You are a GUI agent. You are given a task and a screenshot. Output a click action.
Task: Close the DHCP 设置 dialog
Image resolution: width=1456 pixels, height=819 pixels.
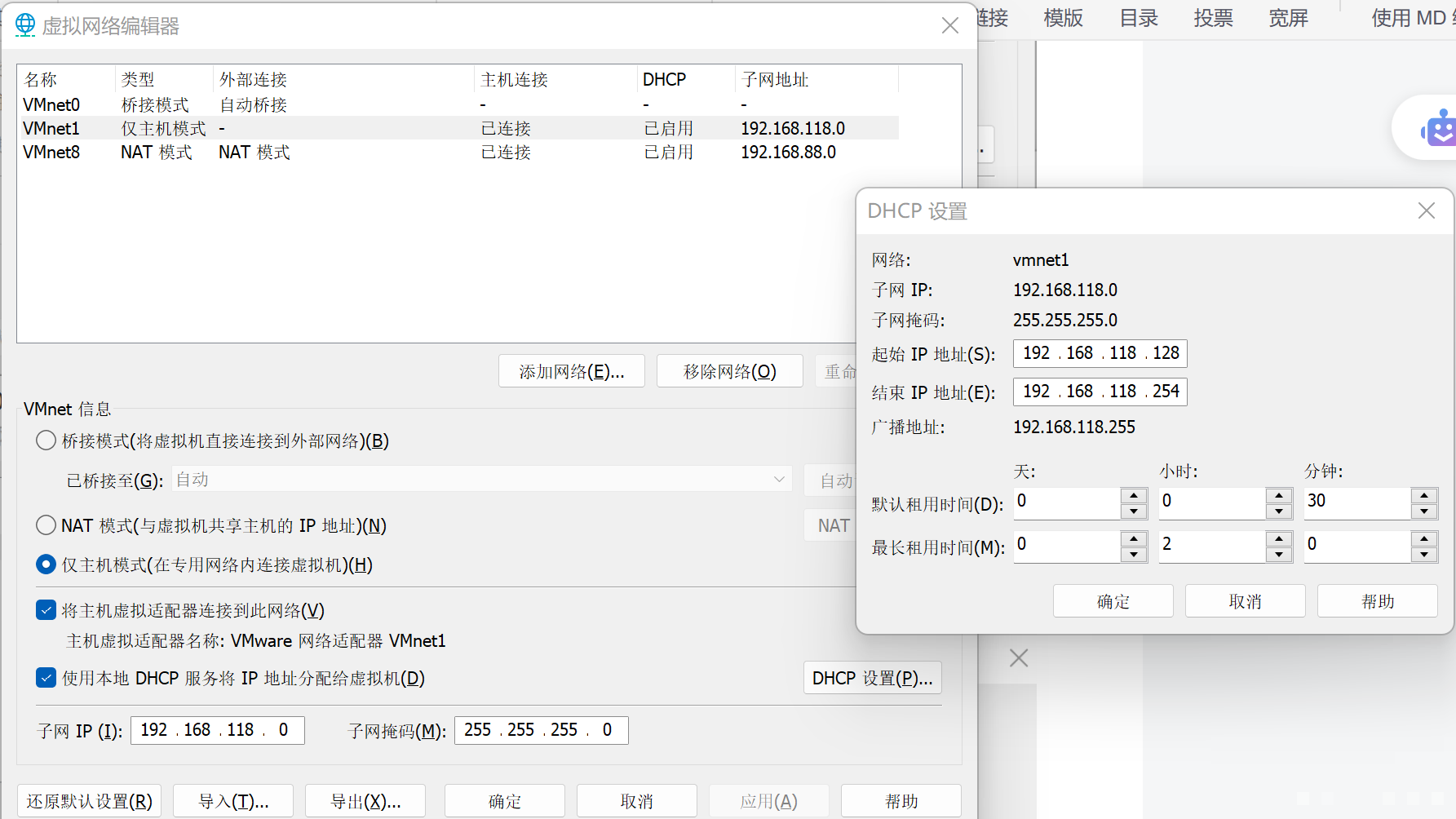tap(1426, 210)
